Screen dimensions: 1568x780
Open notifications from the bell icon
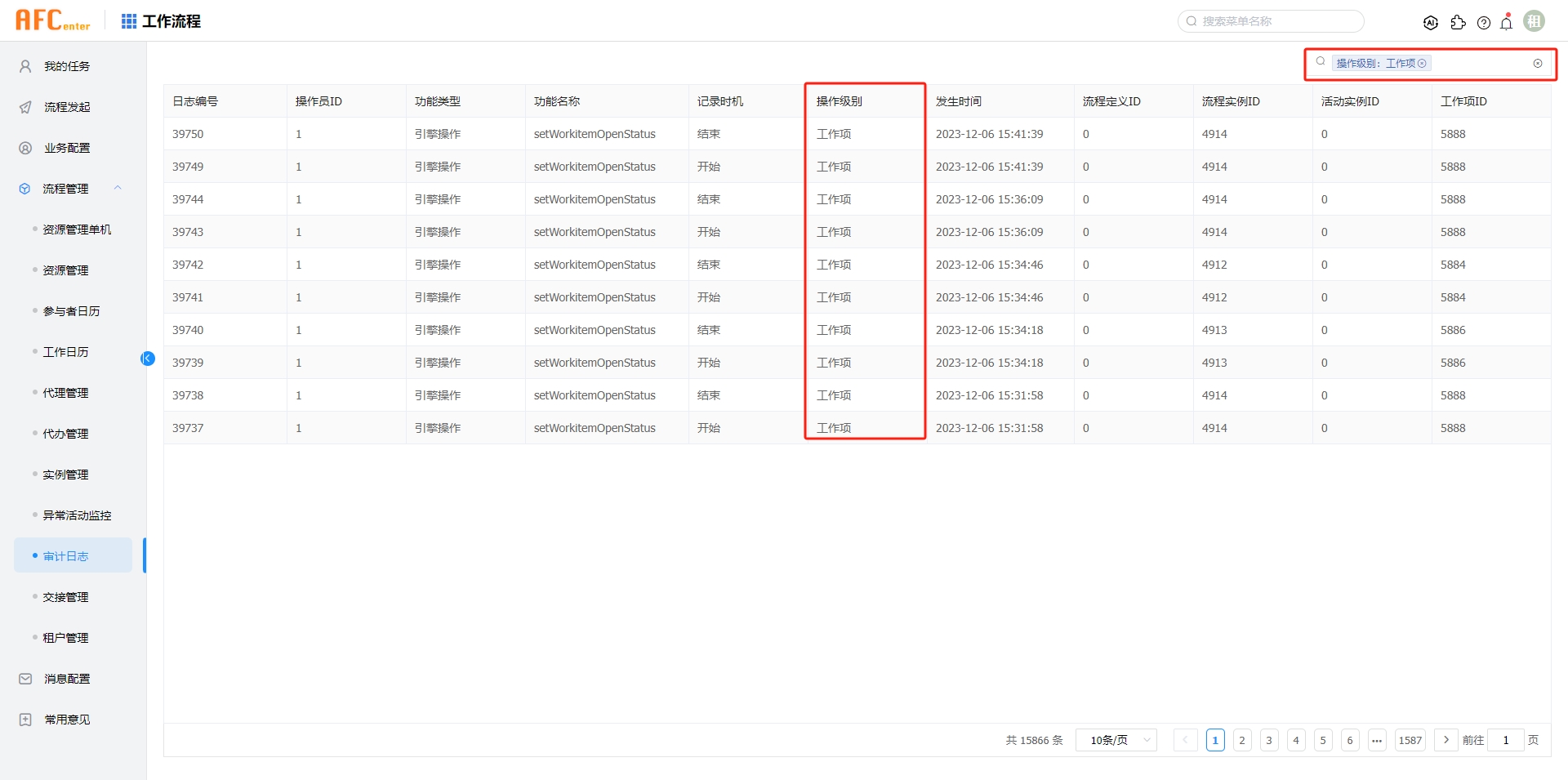[1506, 23]
